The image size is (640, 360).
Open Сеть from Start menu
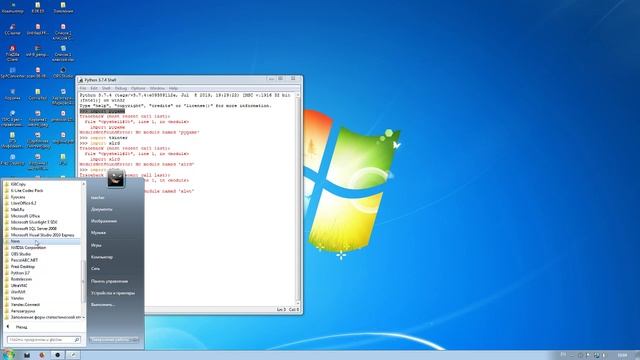[96, 269]
